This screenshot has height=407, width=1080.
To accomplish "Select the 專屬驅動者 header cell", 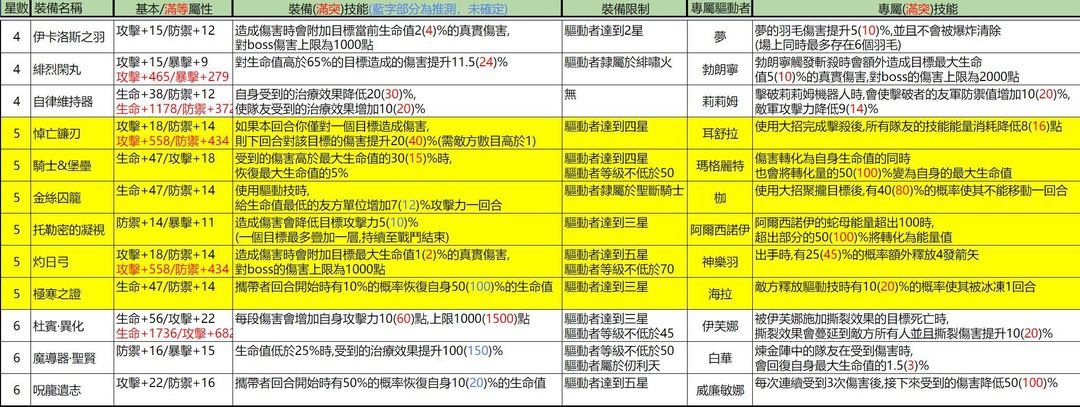I will 720,10.
